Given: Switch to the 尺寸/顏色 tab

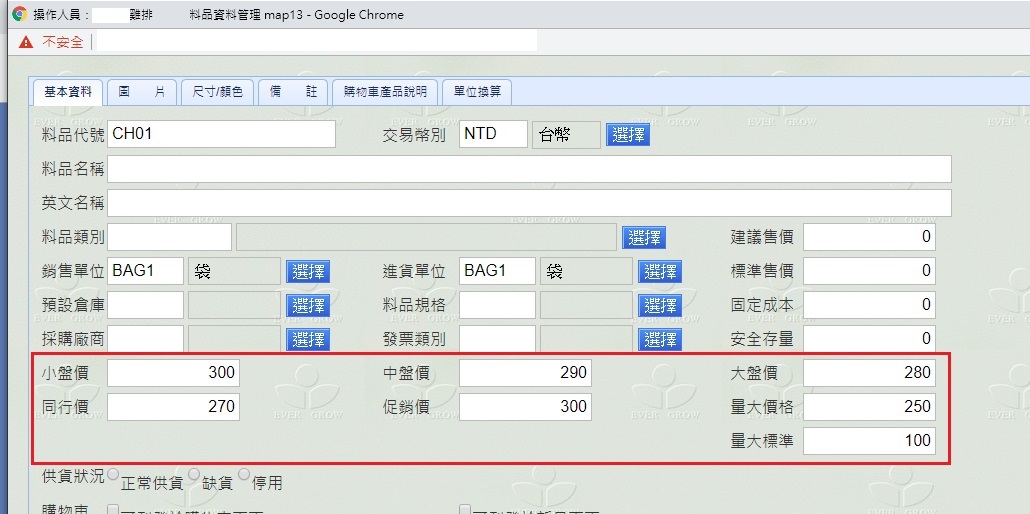Looking at the screenshot, I should pyautogui.click(x=217, y=92).
